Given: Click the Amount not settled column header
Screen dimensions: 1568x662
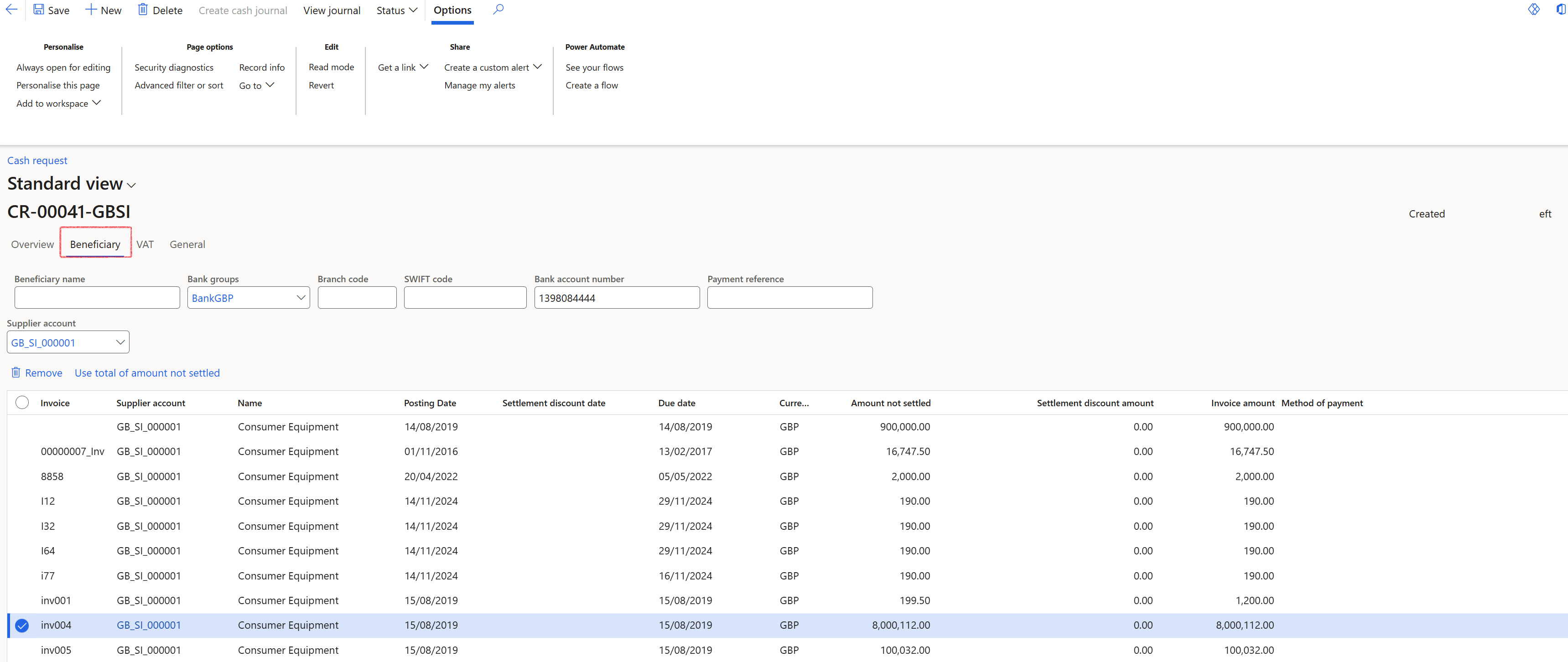Looking at the screenshot, I should pyautogui.click(x=891, y=403).
